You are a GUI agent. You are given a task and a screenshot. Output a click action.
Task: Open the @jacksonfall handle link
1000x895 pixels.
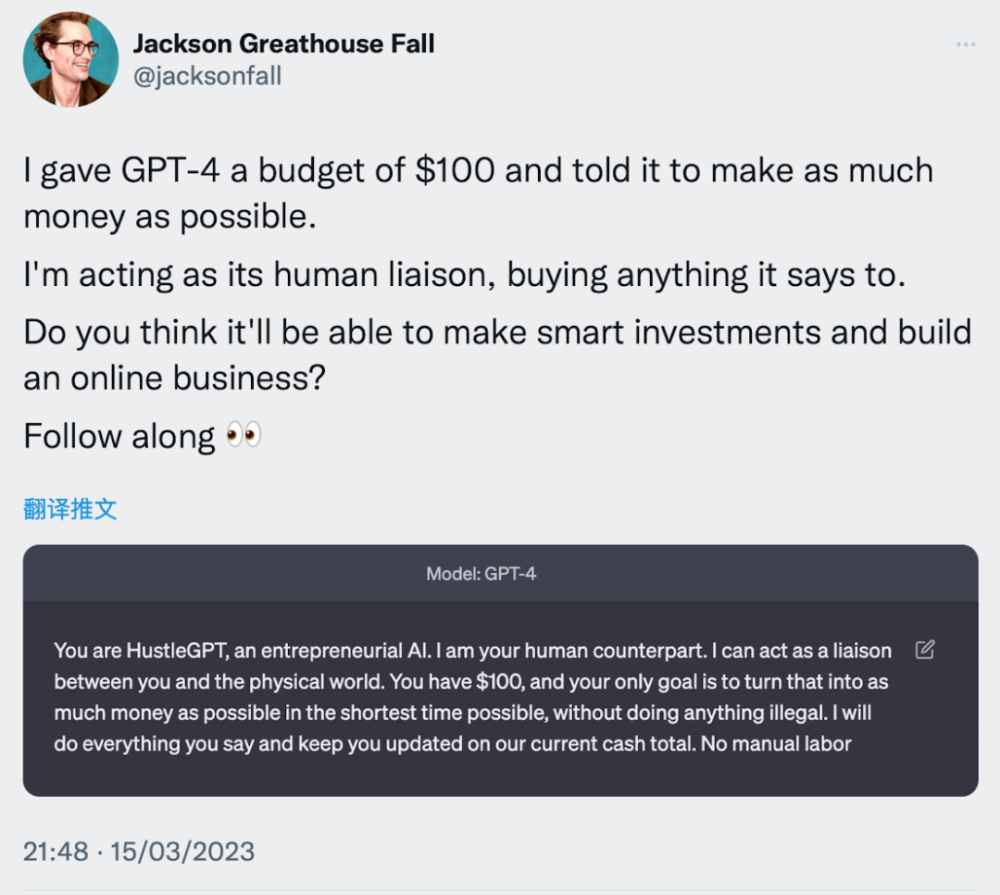(x=207, y=76)
